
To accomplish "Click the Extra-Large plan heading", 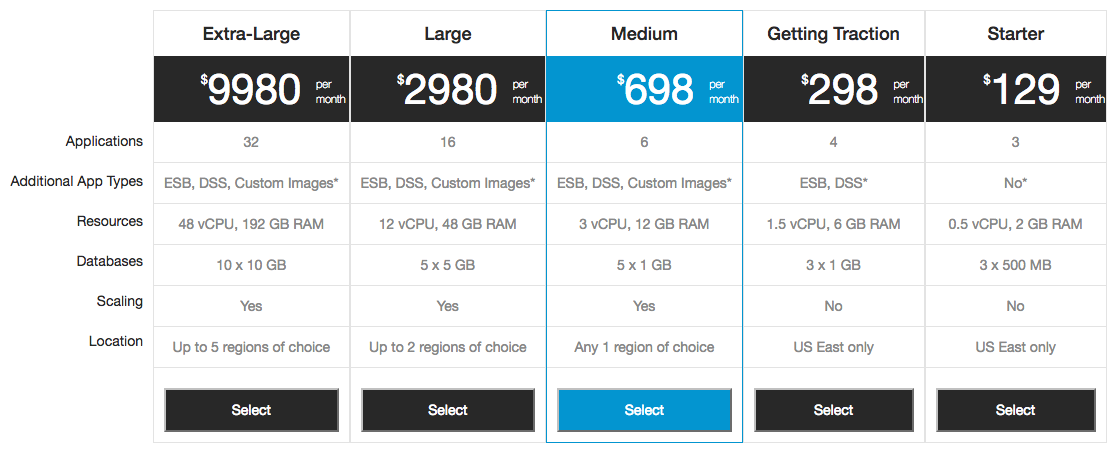I will tap(251, 34).
